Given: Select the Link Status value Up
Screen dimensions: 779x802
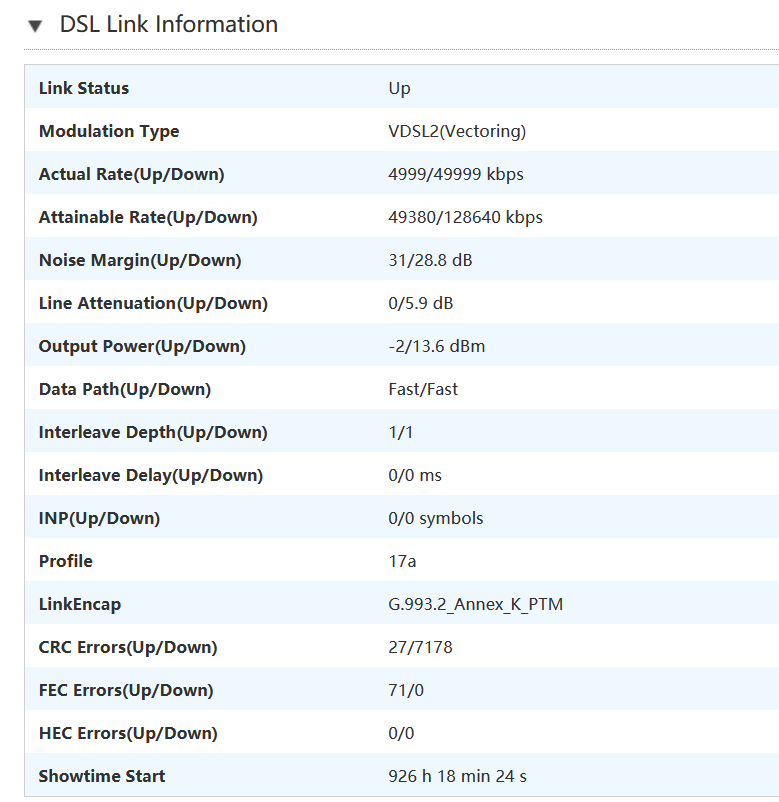Looking at the screenshot, I should [x=399, y=89].
